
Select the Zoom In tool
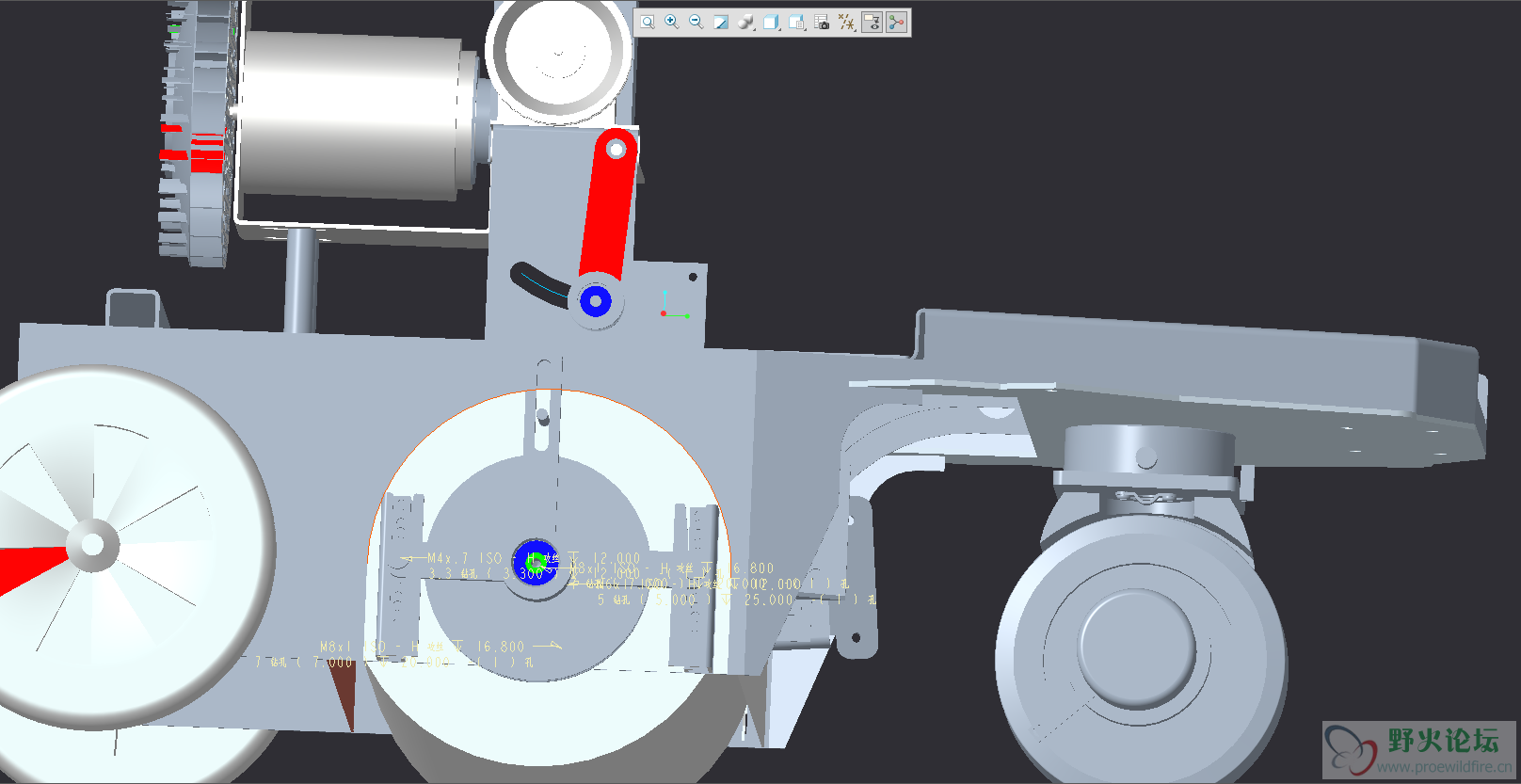(x=672, y=23)
